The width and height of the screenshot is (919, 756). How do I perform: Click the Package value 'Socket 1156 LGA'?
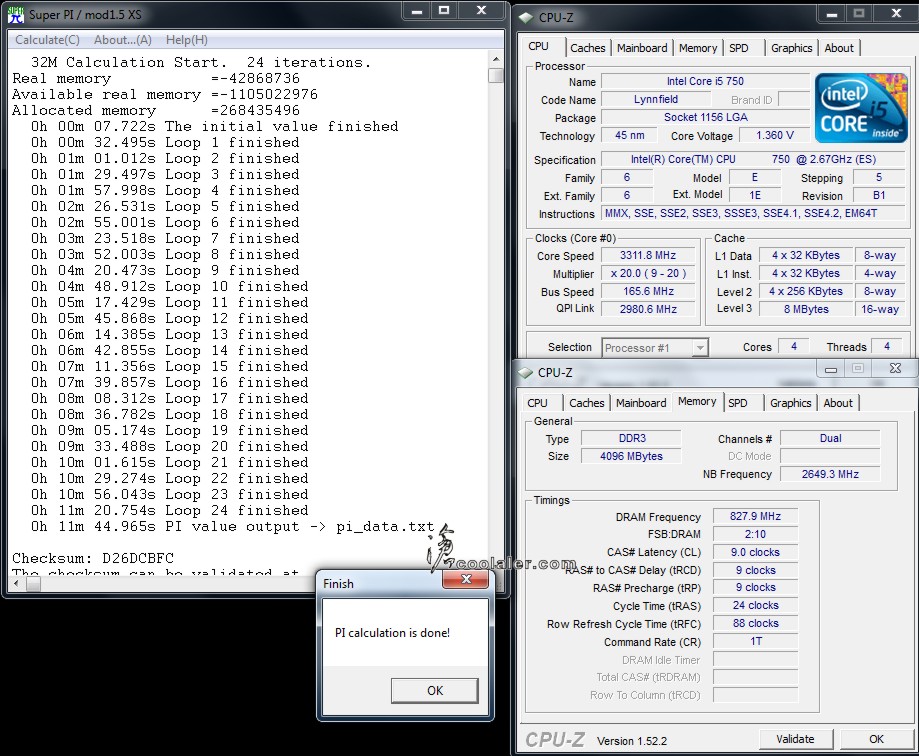(706, 117)
